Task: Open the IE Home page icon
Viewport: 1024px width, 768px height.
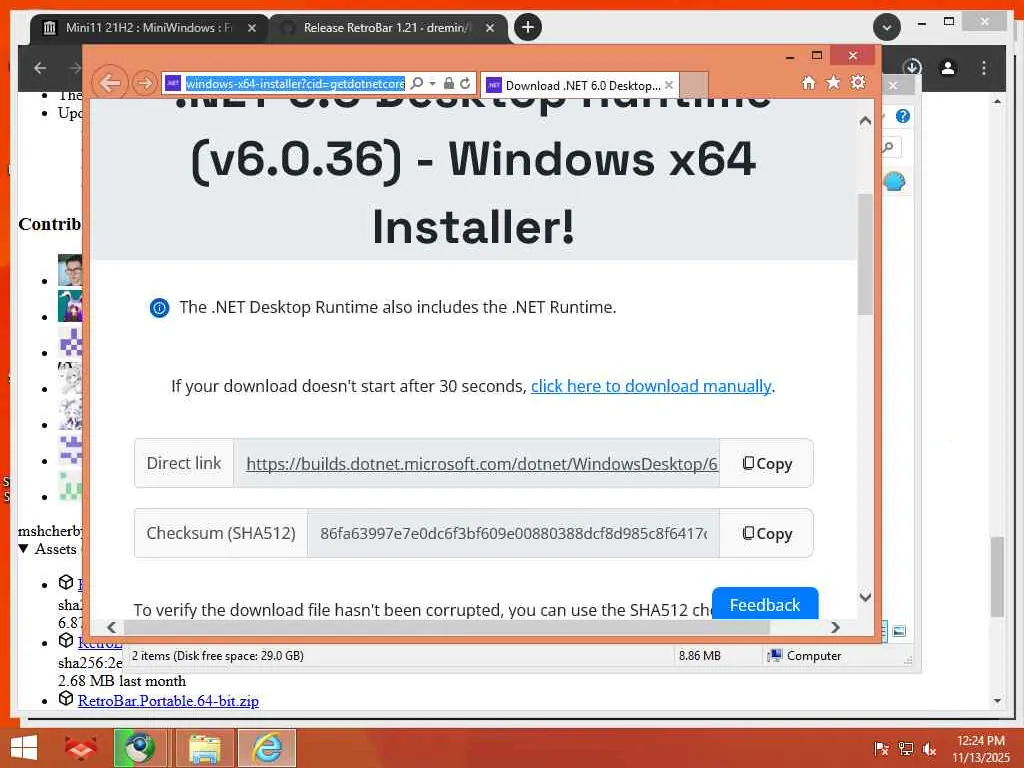Action: (808, 83)
